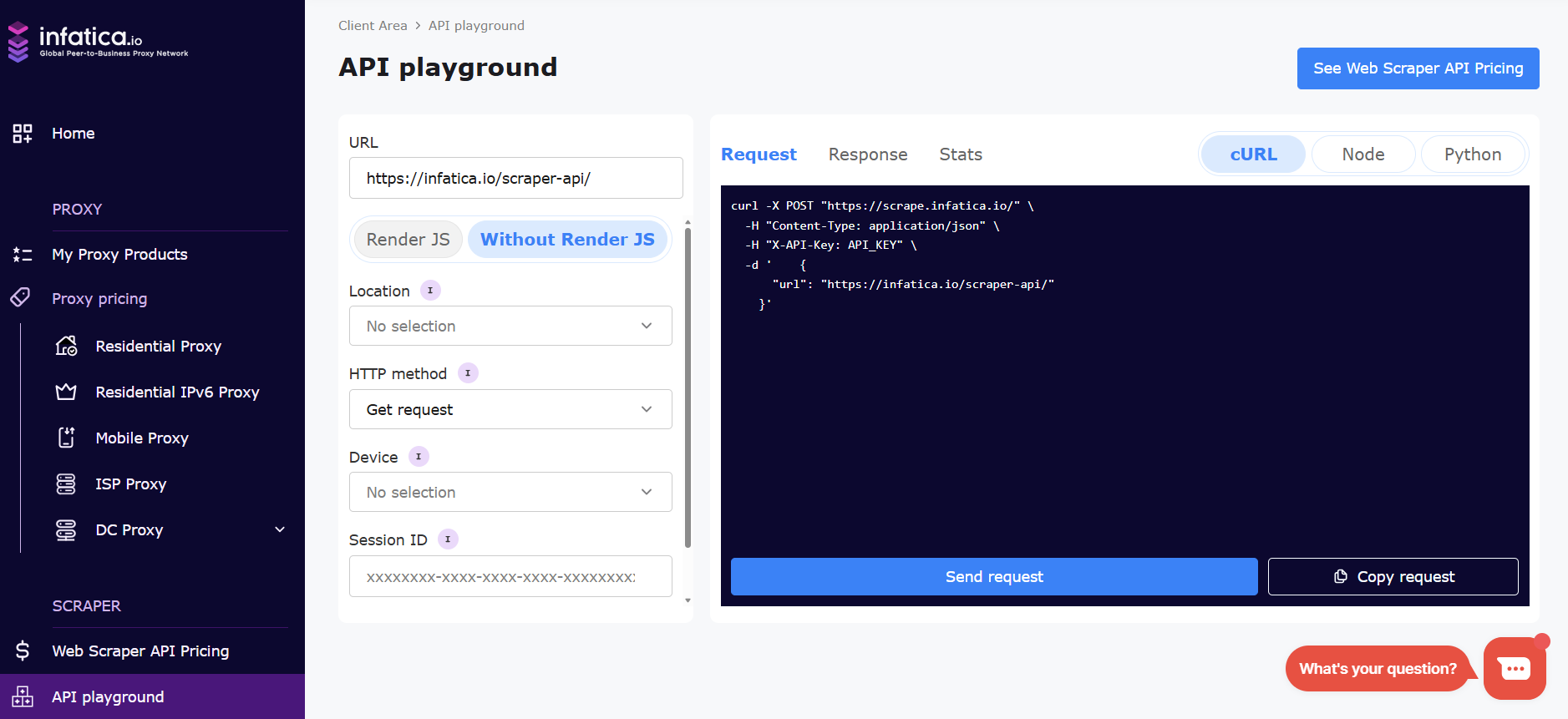Expand the DC Proxy submenu chevron
Screen dimensions: 1568x719
point(280,529)
